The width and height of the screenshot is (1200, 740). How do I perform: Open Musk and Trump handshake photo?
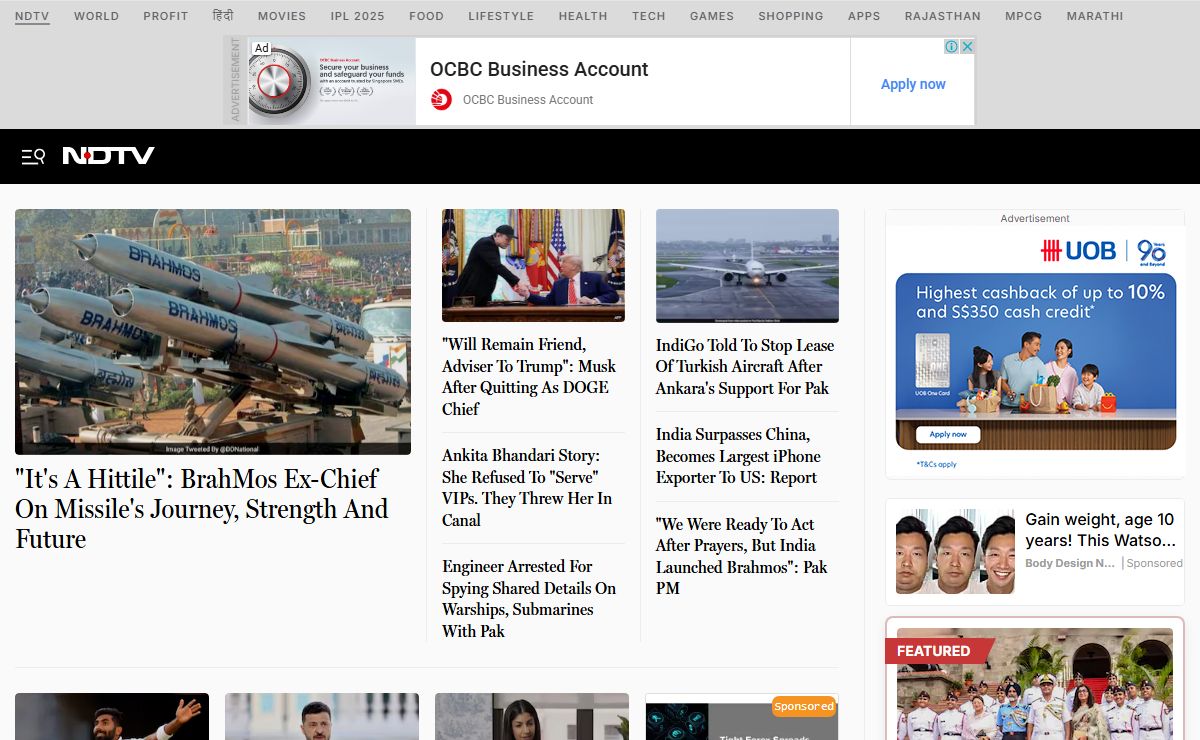[x=533, y=265]
